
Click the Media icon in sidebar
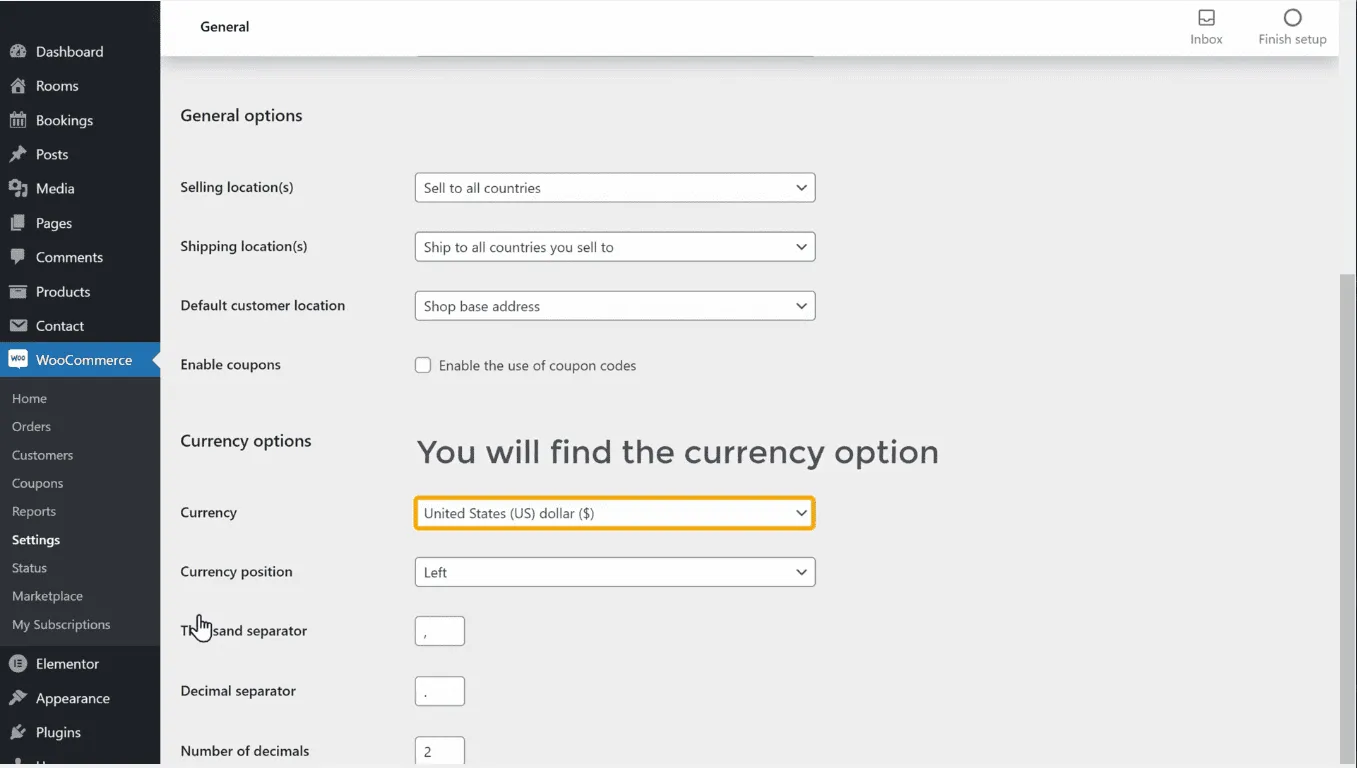pos(18,188)
